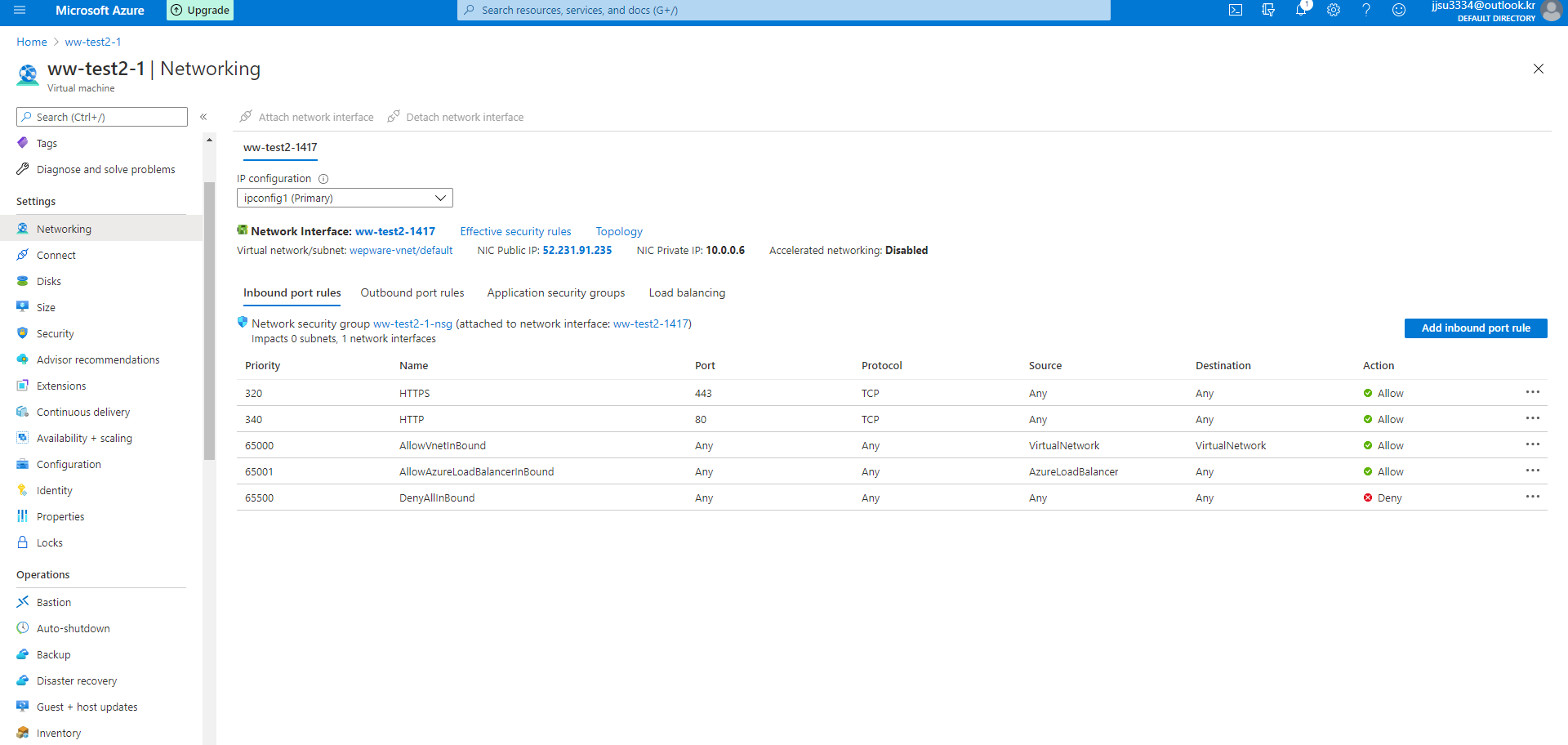Open the help question mark icon
The height and width of the screenshot is (745, 1568).
point(1366,10)
